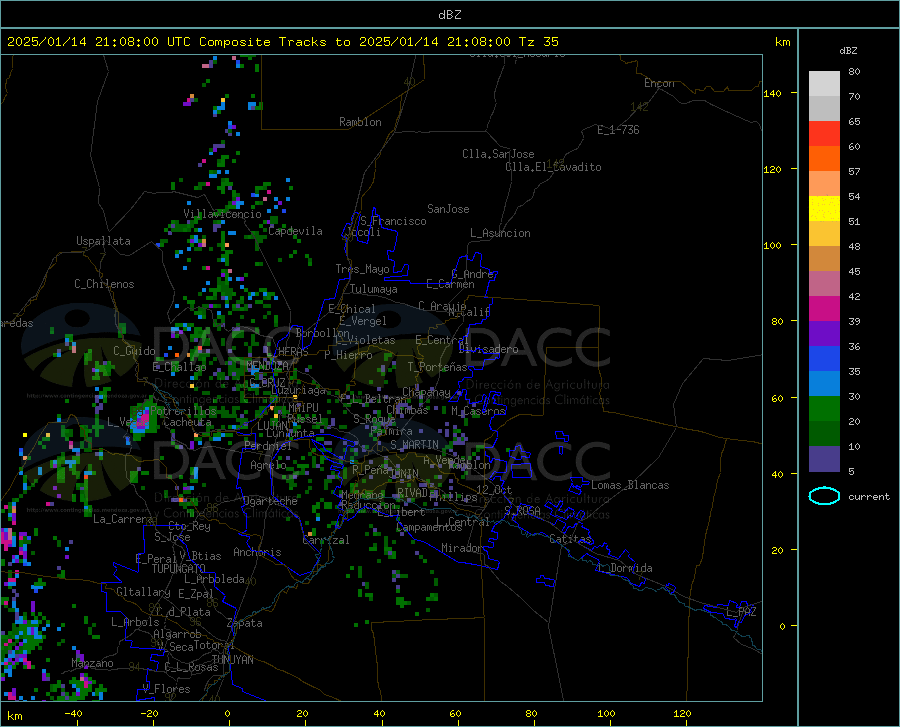Click the 'SanJose' place label
Image resolution: width=900 pixels, height=727 pixels.
tap(448, 209)
